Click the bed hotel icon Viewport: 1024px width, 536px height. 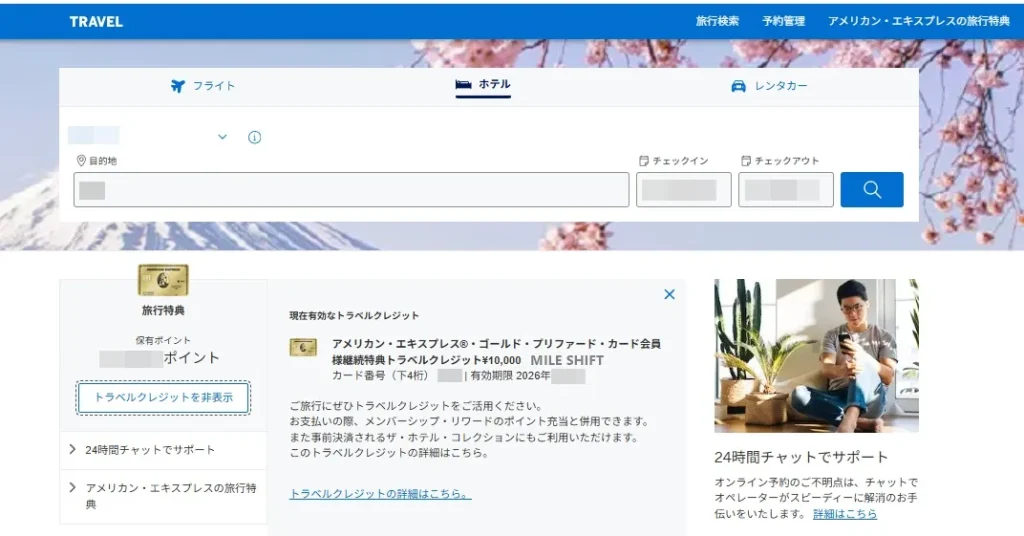point(463,84)
